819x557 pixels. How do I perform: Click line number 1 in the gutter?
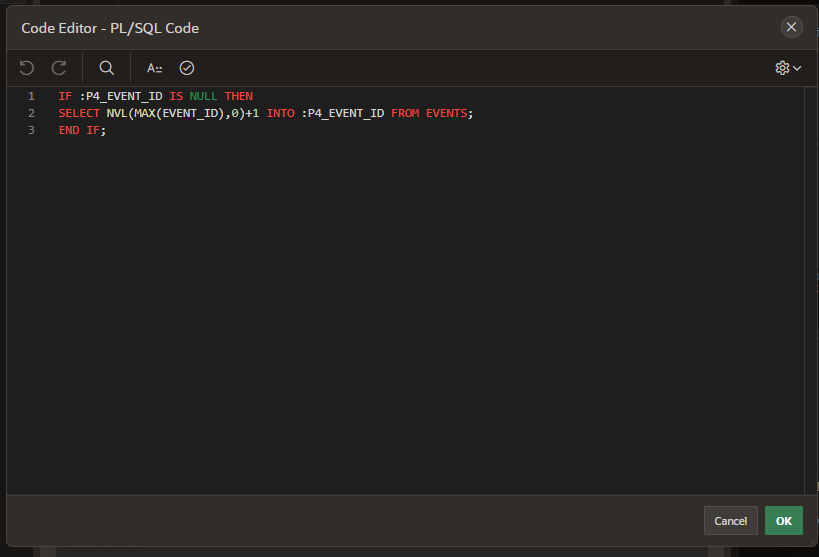pyautogui.click(x=31, y=96)
